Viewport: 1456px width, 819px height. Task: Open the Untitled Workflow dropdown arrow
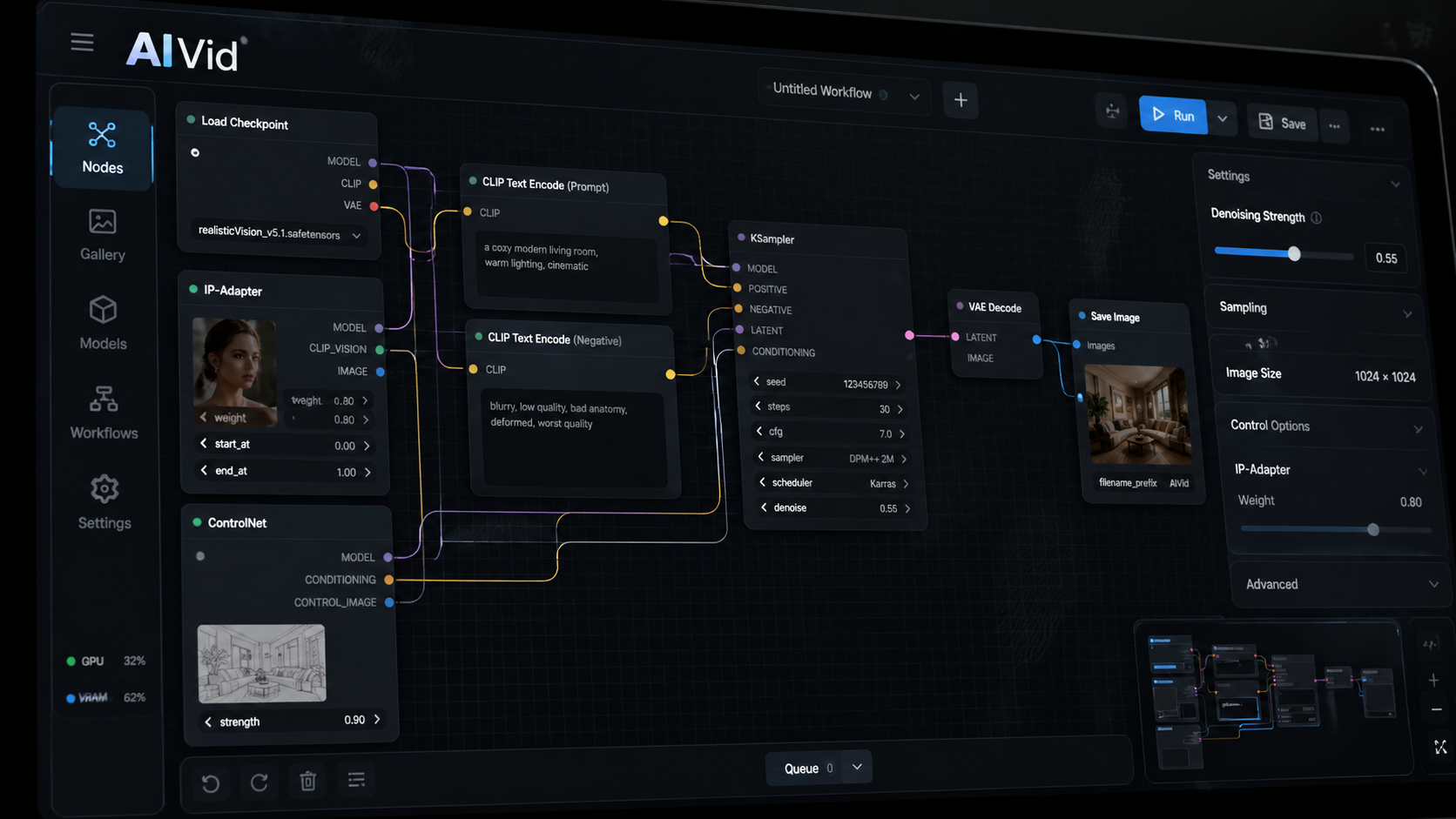pos(914,96)
